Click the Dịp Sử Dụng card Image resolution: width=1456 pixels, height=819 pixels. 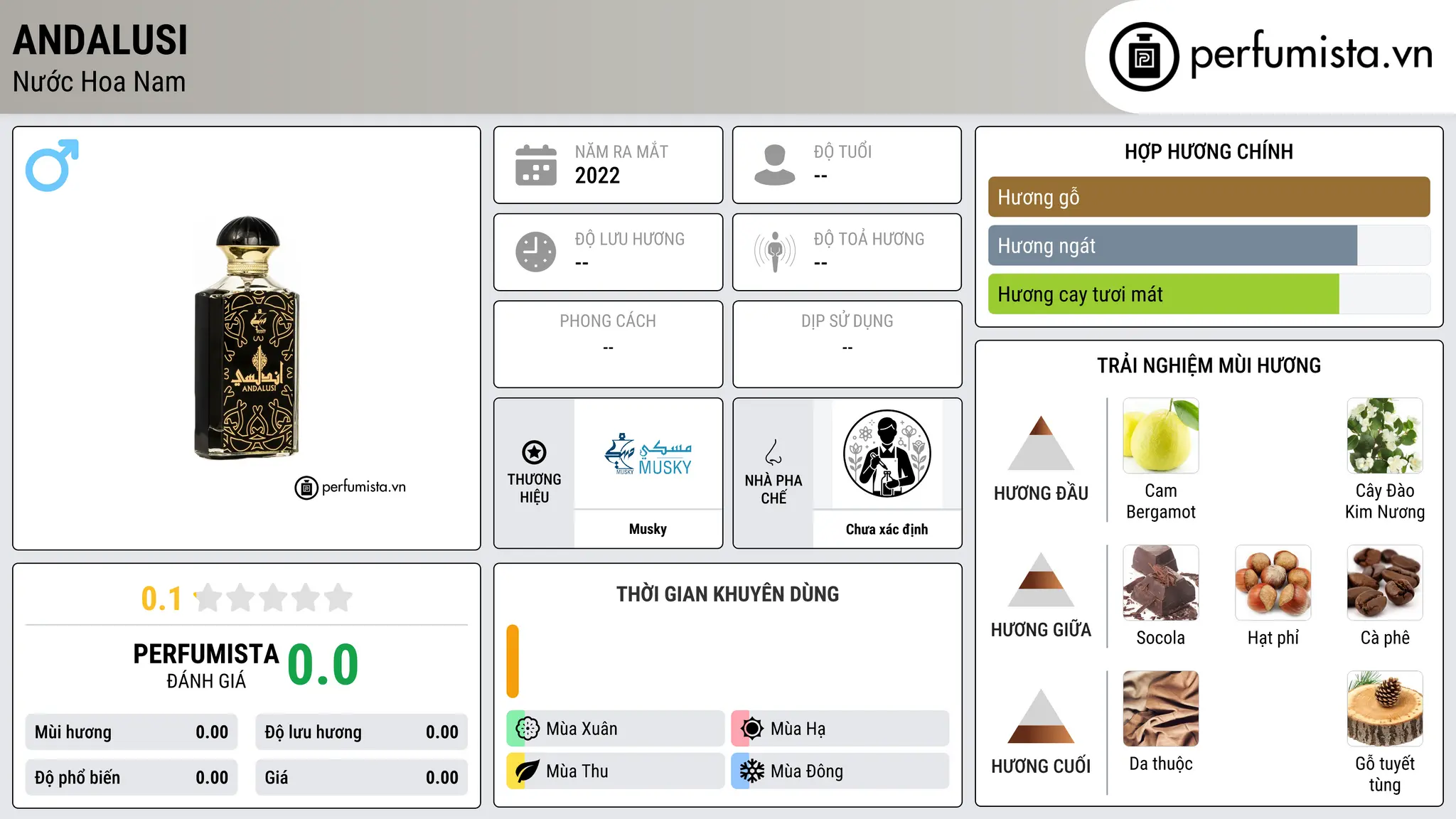tap(847, 344)
